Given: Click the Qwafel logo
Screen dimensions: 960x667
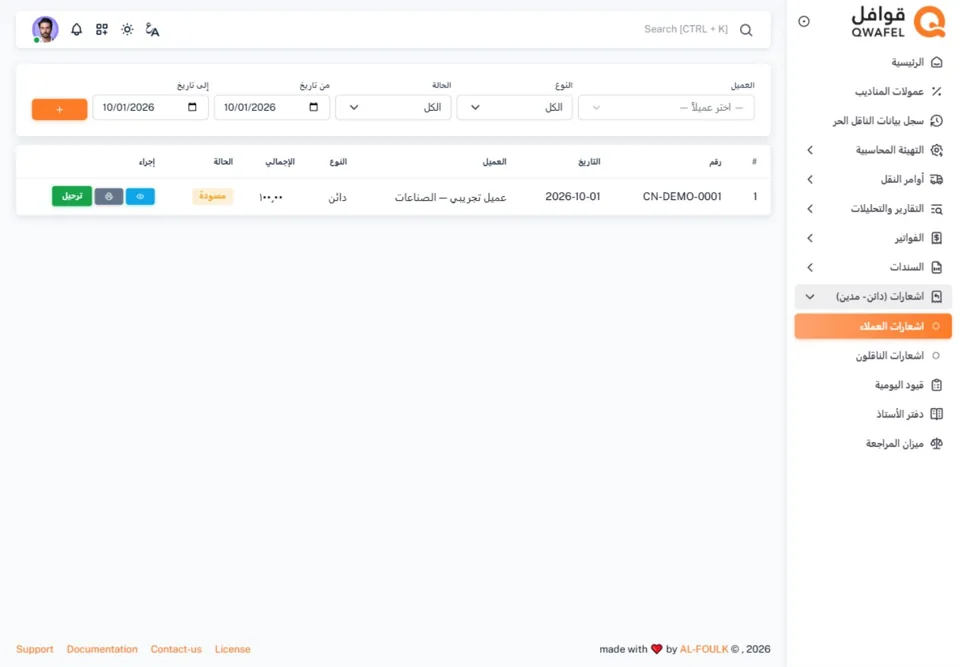Looking at the screenshot, I should click(898, 22).
